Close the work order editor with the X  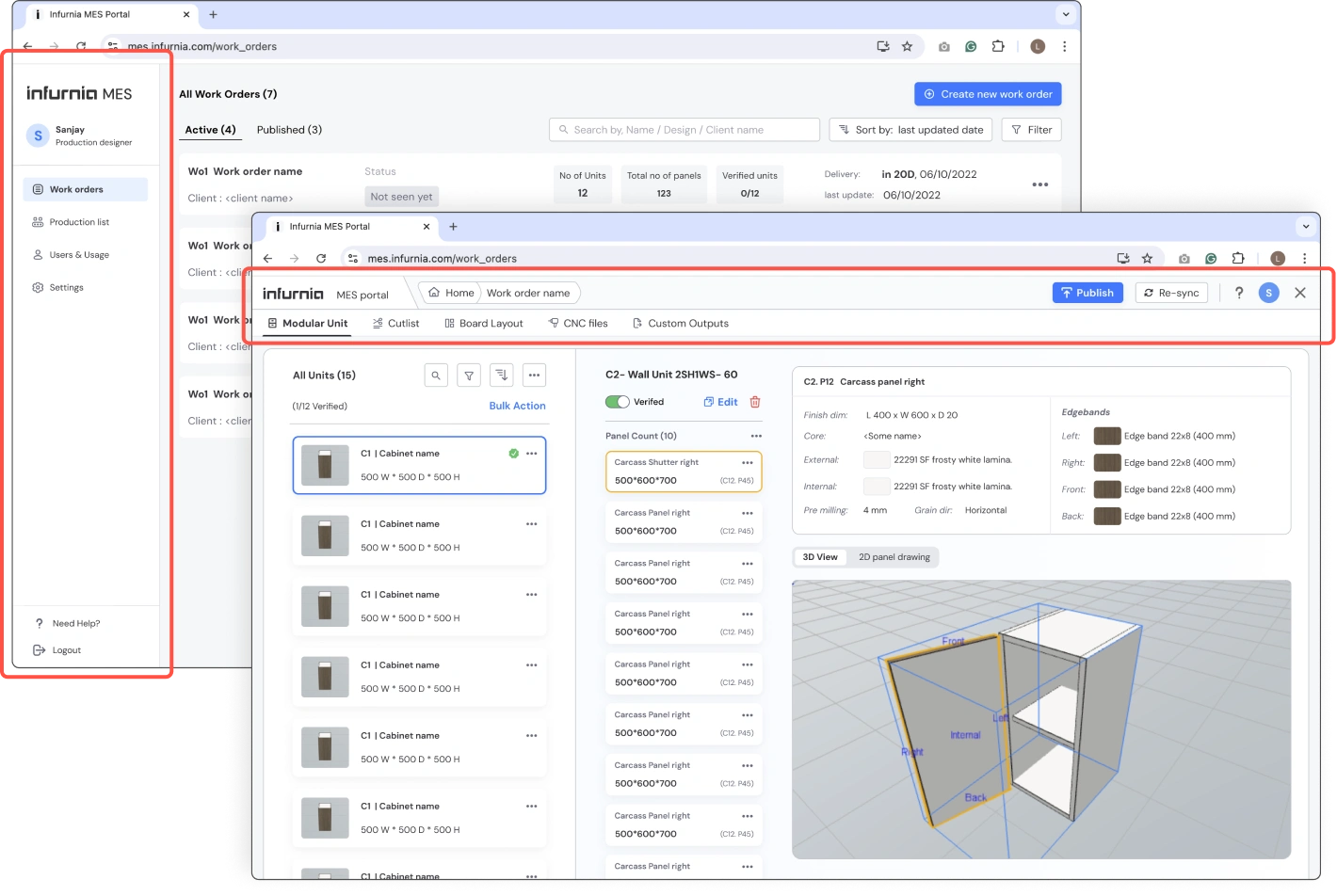(1300, 293)
